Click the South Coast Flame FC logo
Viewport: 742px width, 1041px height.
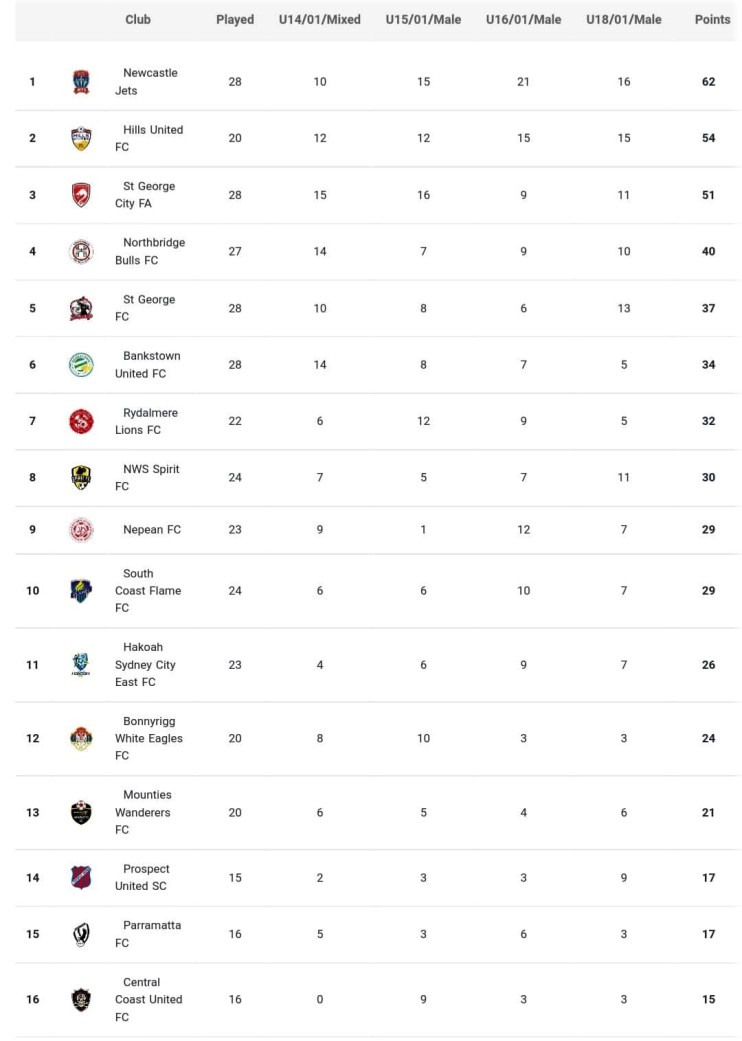click(81, 591)
